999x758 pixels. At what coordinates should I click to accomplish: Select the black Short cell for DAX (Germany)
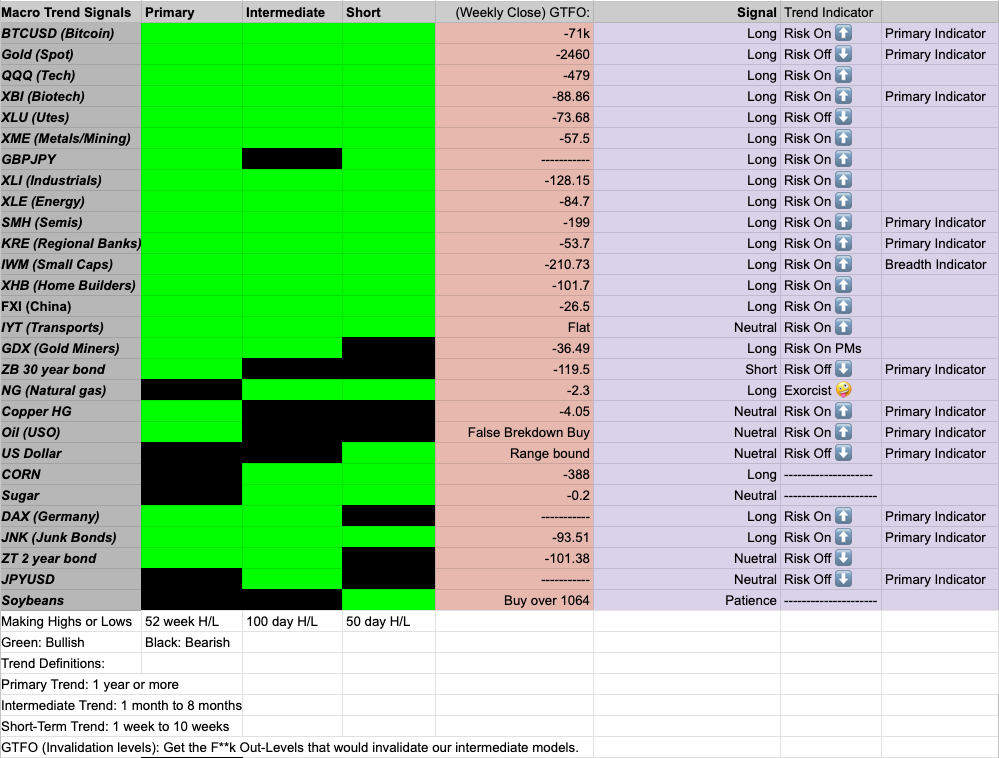click(389, 517)
